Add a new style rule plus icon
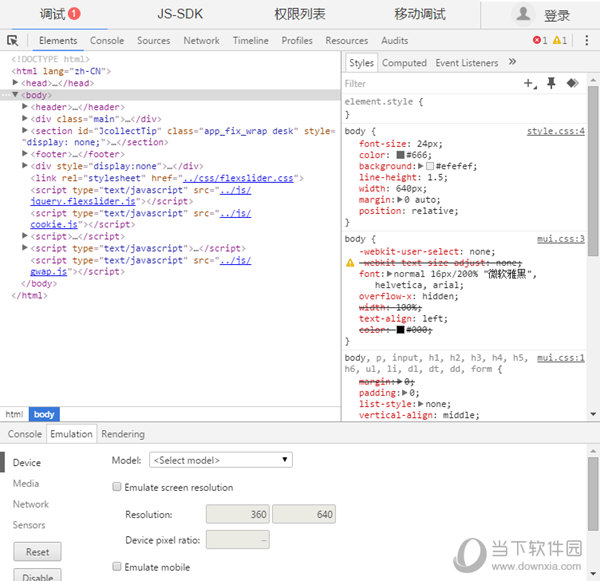 (x=530, y=83)
